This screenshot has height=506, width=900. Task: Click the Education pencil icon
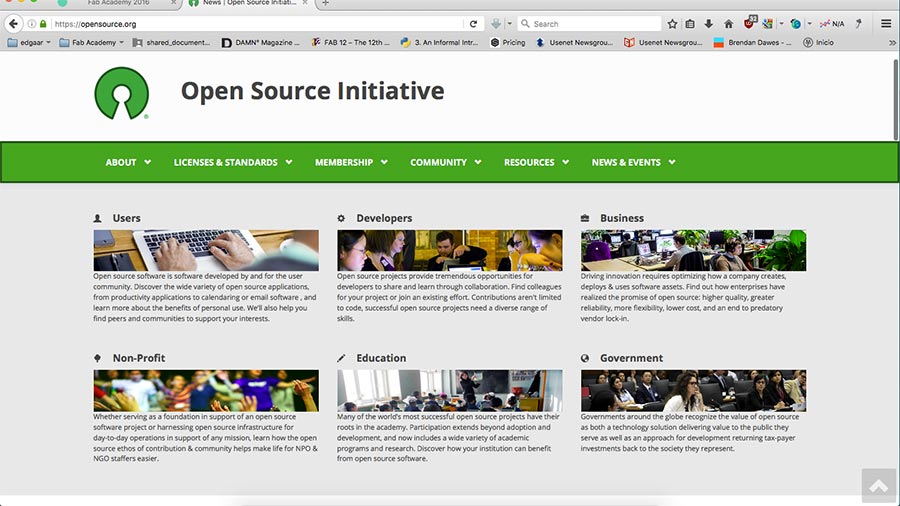(341, 358)
